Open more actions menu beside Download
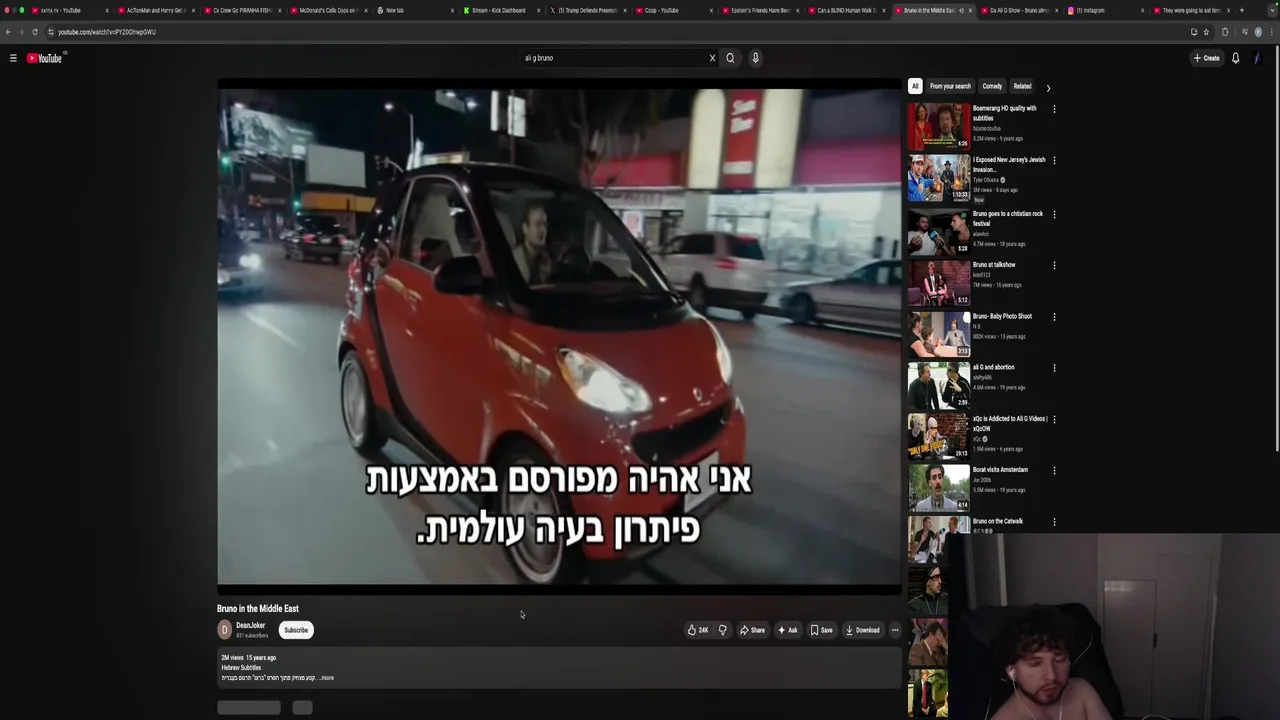1280x720 pixels. click(895, 630)
